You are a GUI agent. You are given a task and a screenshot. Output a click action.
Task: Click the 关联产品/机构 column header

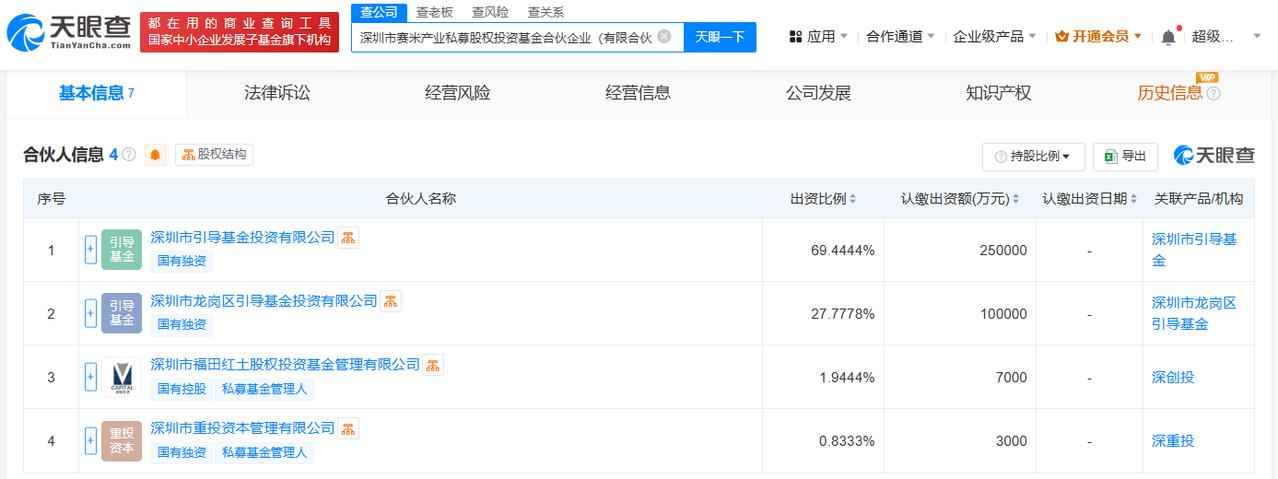1198,199
